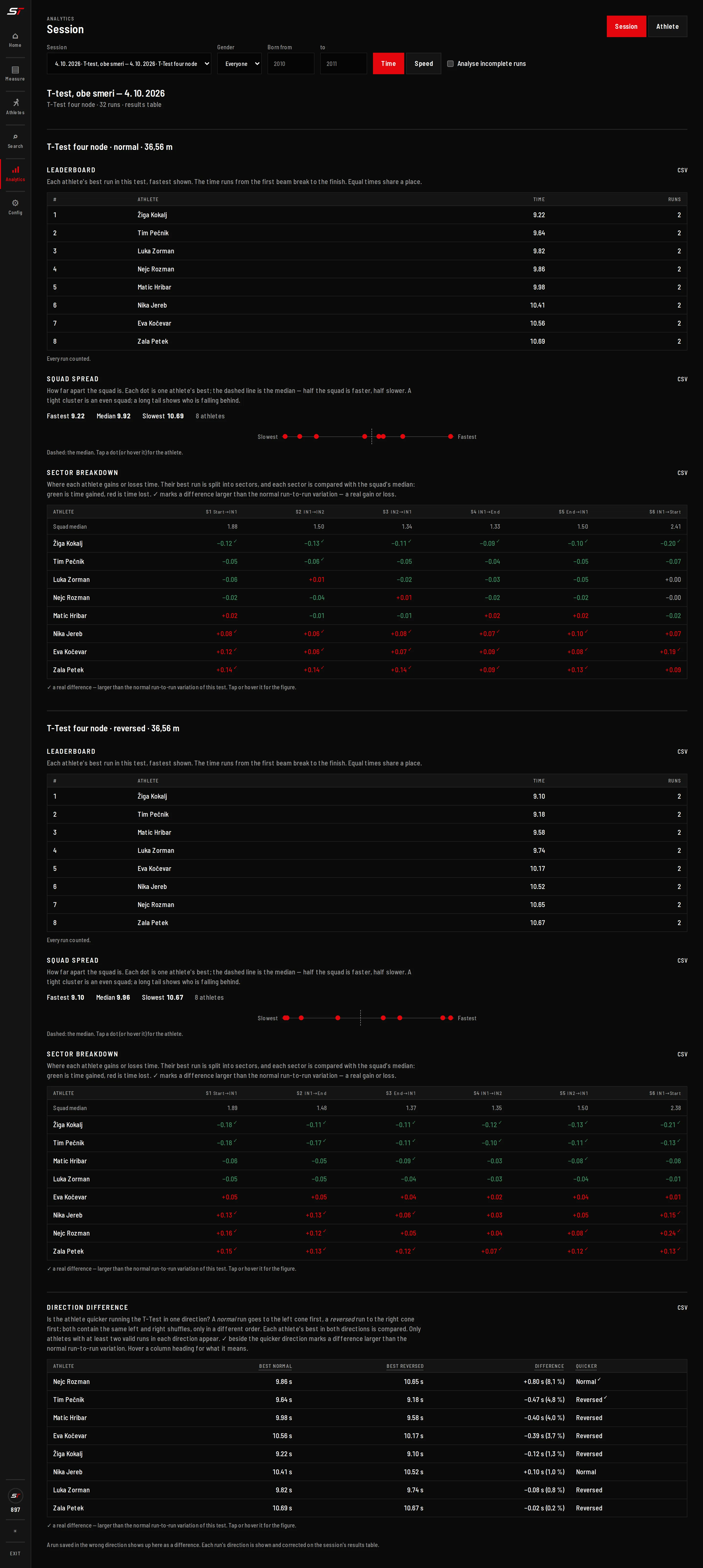Viewport: 703px width, 1568px height.
Task: Select the Session analytics tab
Action: [626, 26]
